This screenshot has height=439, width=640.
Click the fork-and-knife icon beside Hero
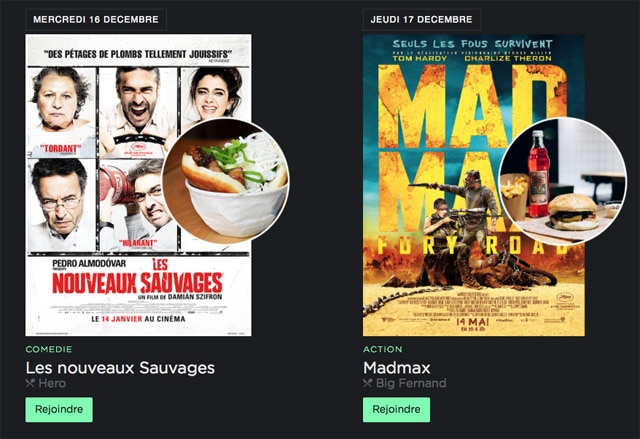coord(30,383)
